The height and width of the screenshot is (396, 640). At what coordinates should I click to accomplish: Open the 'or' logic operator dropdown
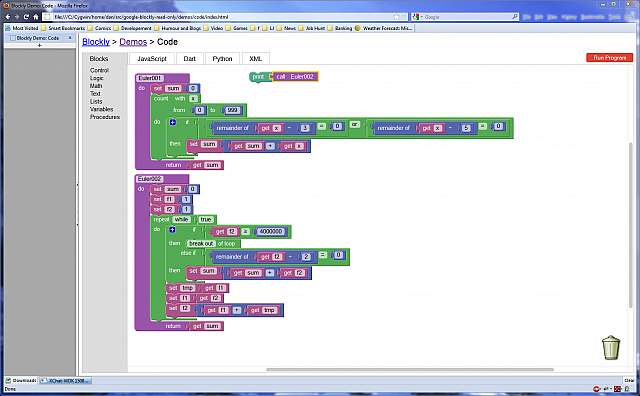point(354,124)
